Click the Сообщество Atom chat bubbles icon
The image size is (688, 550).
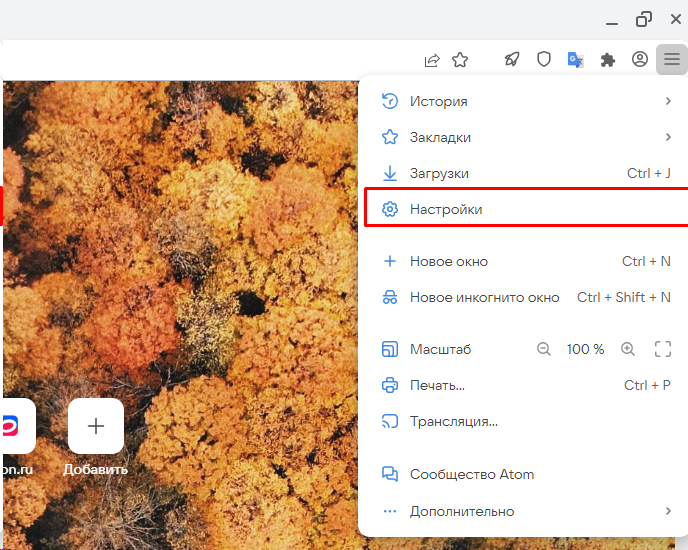point(390,475)
